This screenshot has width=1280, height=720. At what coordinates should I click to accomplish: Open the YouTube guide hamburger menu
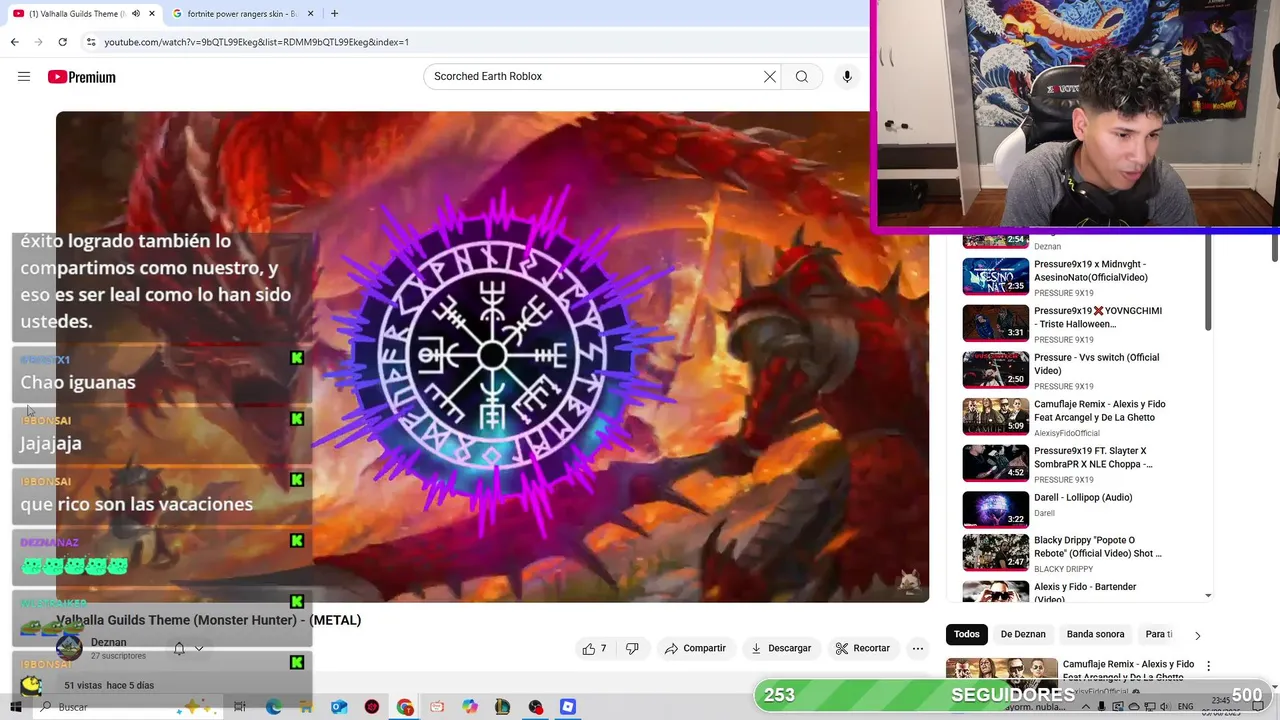(24, 77)
